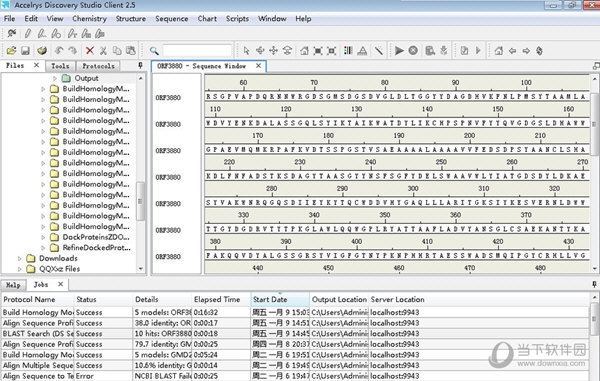Select the four-arrow Translate tool icon
Viewport: 600px width, 381px height.
tap(274, 50)
